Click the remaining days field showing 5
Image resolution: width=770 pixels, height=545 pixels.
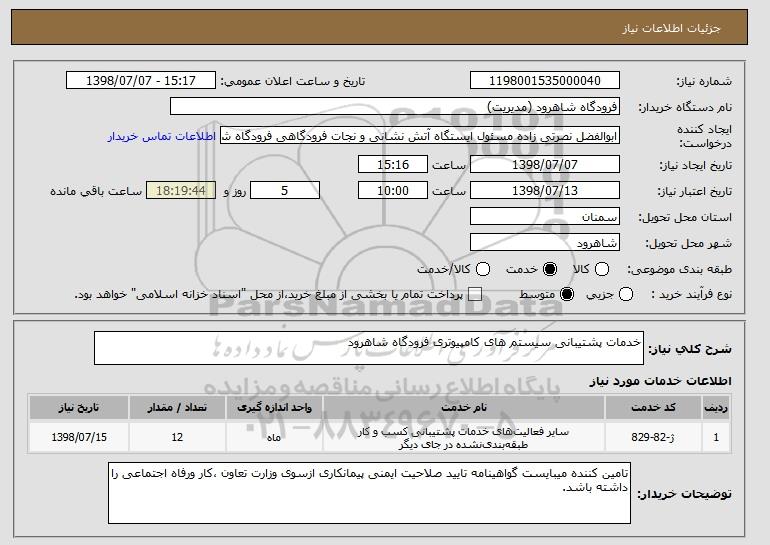coord(285,191)
